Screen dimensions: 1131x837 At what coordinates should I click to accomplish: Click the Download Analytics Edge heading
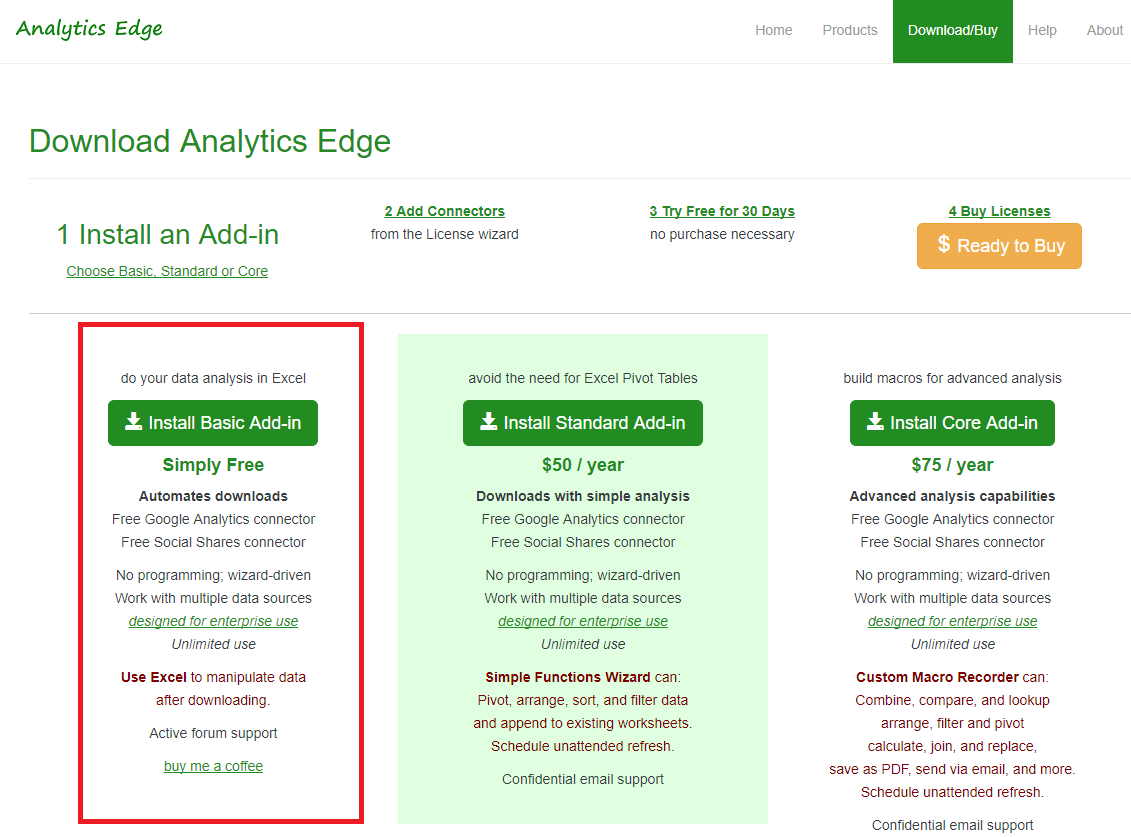pyautogui.click(x=210, y=141)
